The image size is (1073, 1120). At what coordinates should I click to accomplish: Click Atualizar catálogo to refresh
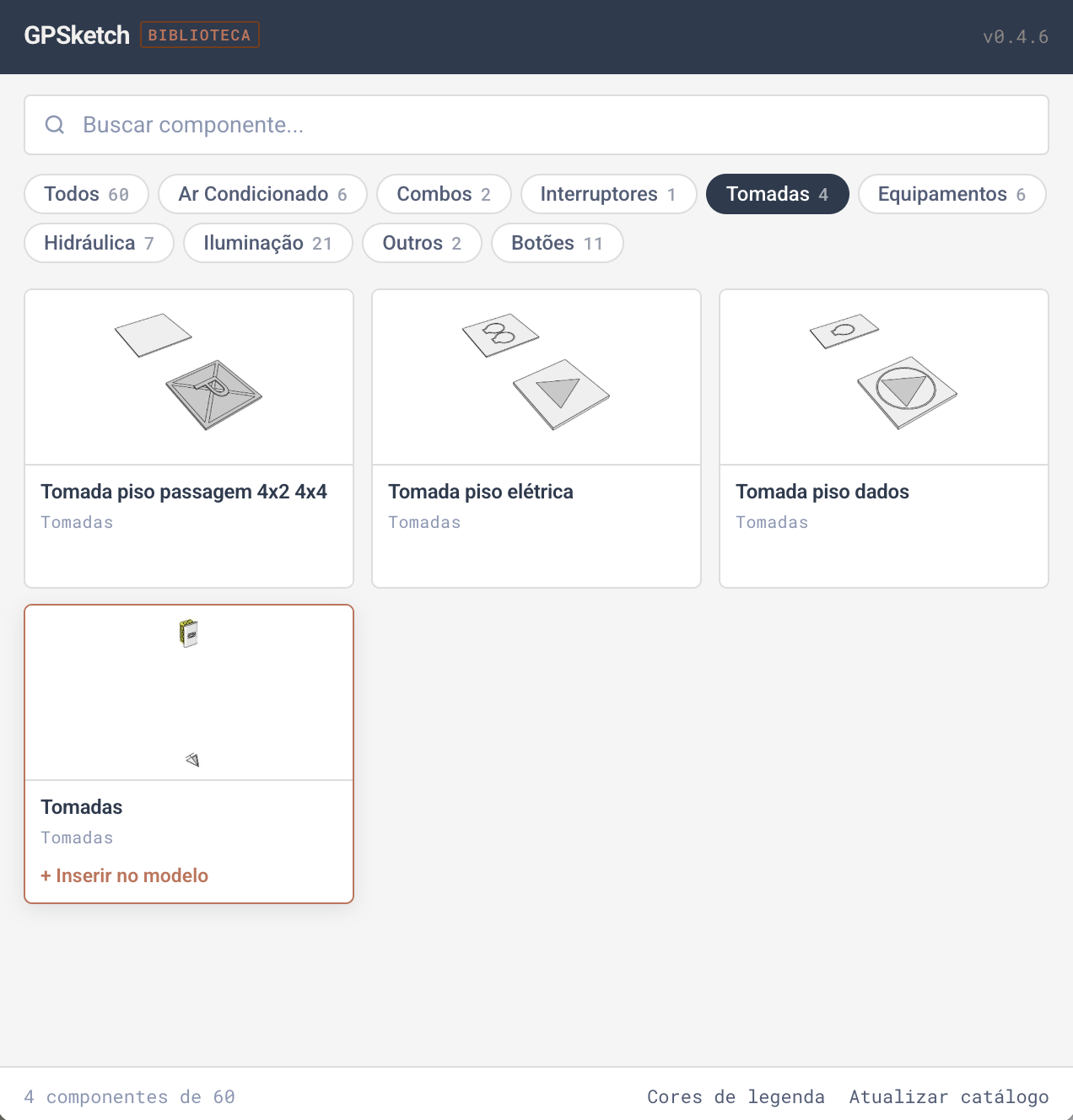tap(949, 1096)
